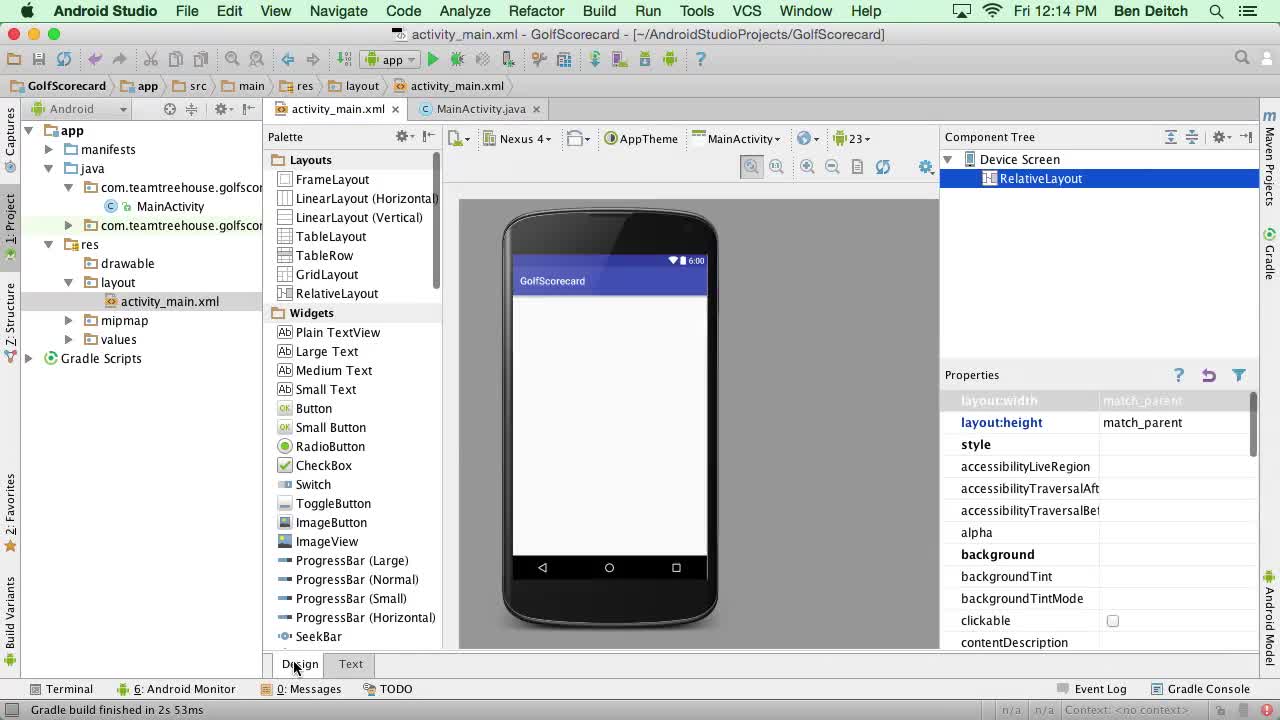The height and width of the screenshot is (720, 1280).
Task: Click the layout:height property value match_parent
Action: pos(1143,422)
